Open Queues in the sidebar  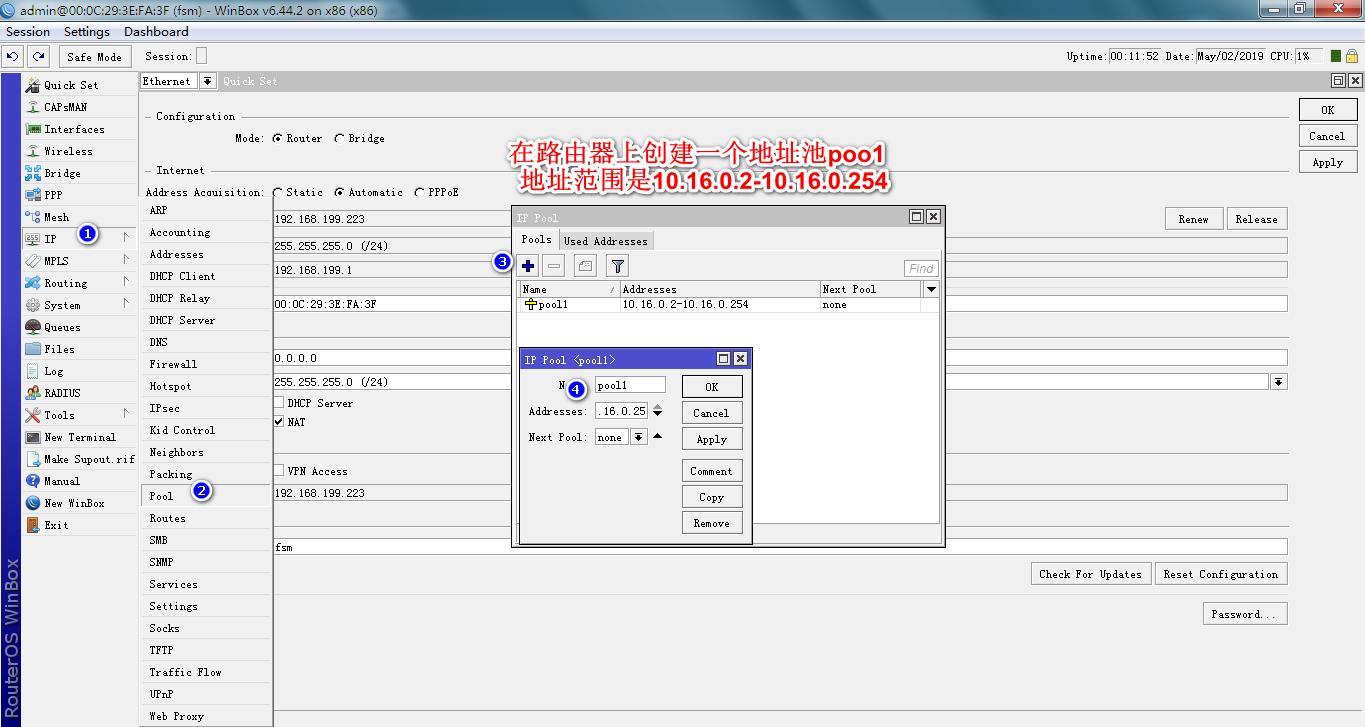(x=62, y=327)
